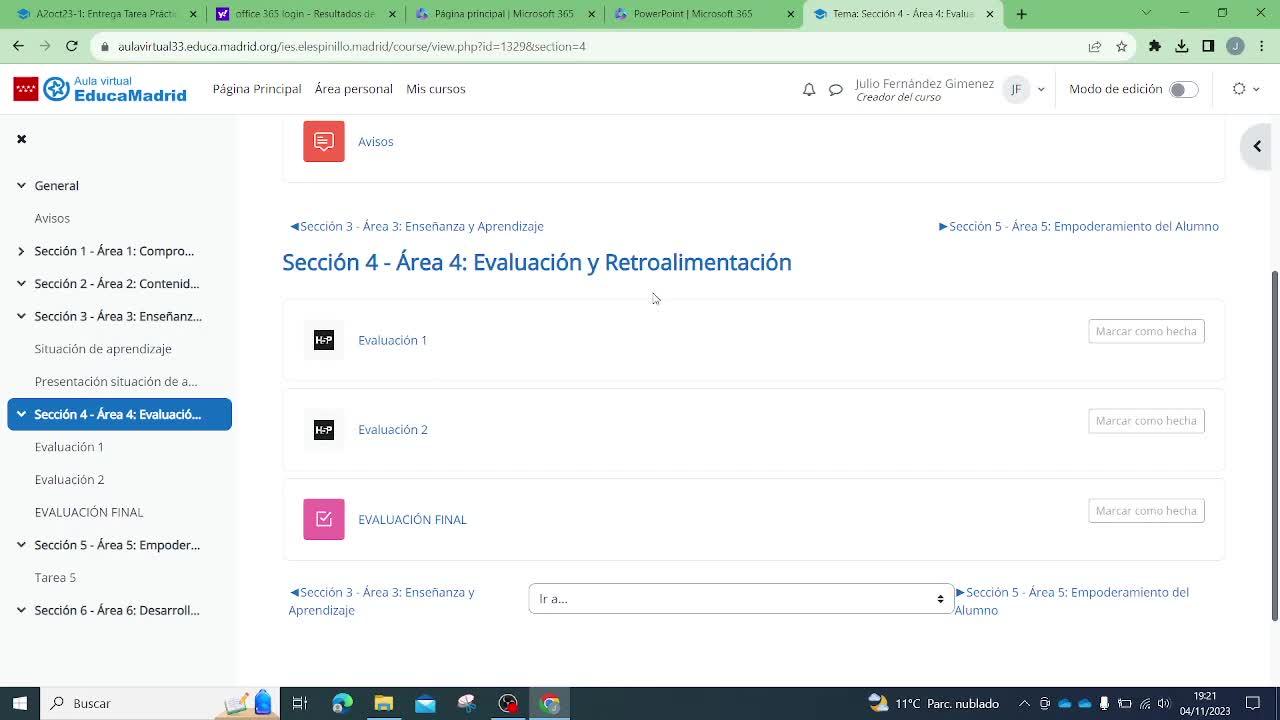The height and width of the screenshot is (720, 1280).
Task: Switch to PowerPoint Microsoft 365 tab
Action: [702, 14]
